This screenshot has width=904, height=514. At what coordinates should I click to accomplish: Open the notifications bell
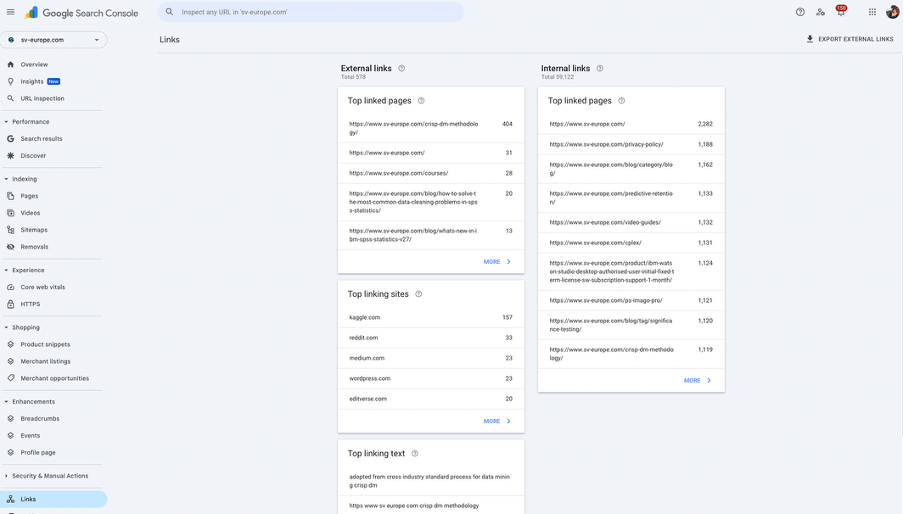coord(840,12)
